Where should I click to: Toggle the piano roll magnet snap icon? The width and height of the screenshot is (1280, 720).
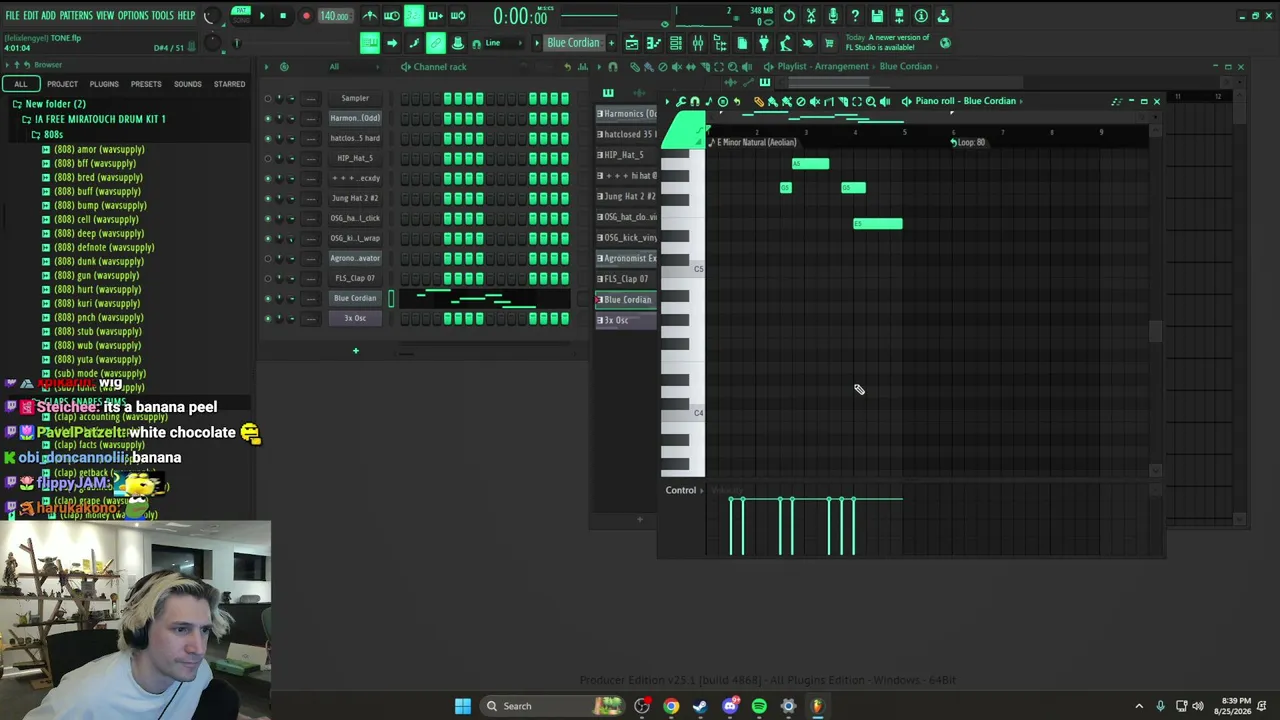[x=695, y=101]
